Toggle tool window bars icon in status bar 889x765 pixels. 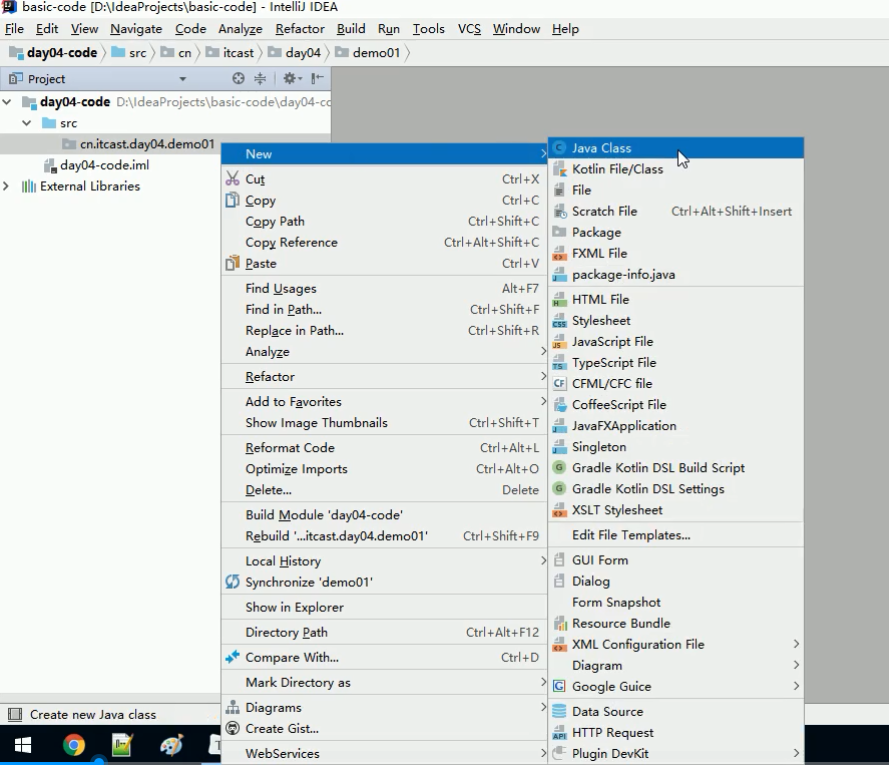click(x=15, y=715)
